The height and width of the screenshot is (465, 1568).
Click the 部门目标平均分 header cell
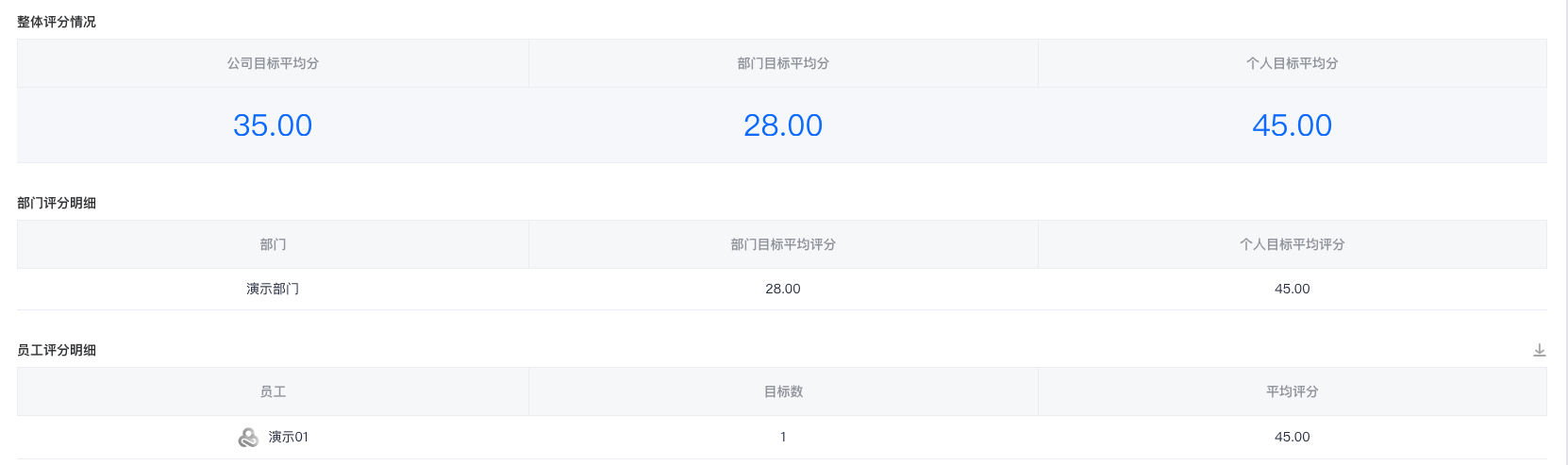pyautogui.click(x=783, y=63)
